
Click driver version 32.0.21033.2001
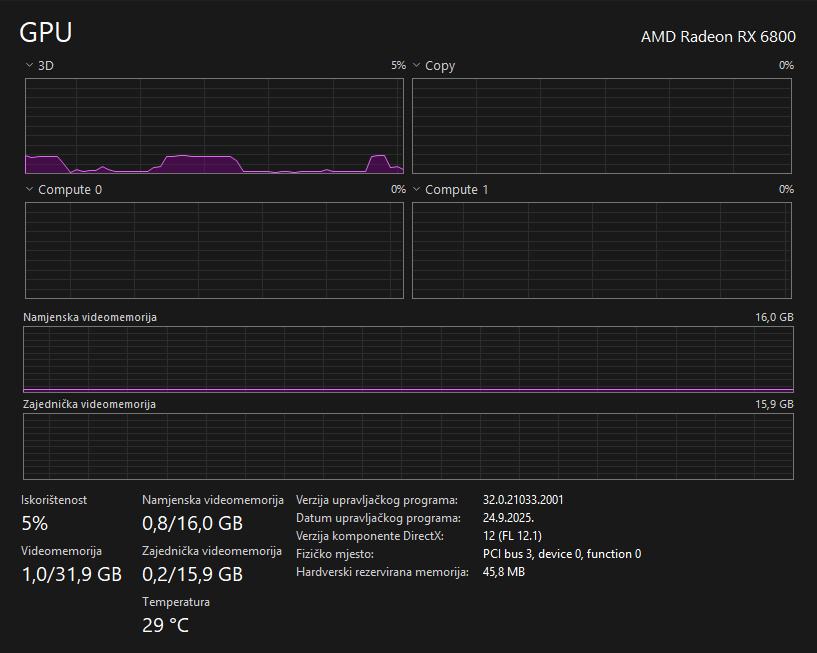[x=523, y=500]
